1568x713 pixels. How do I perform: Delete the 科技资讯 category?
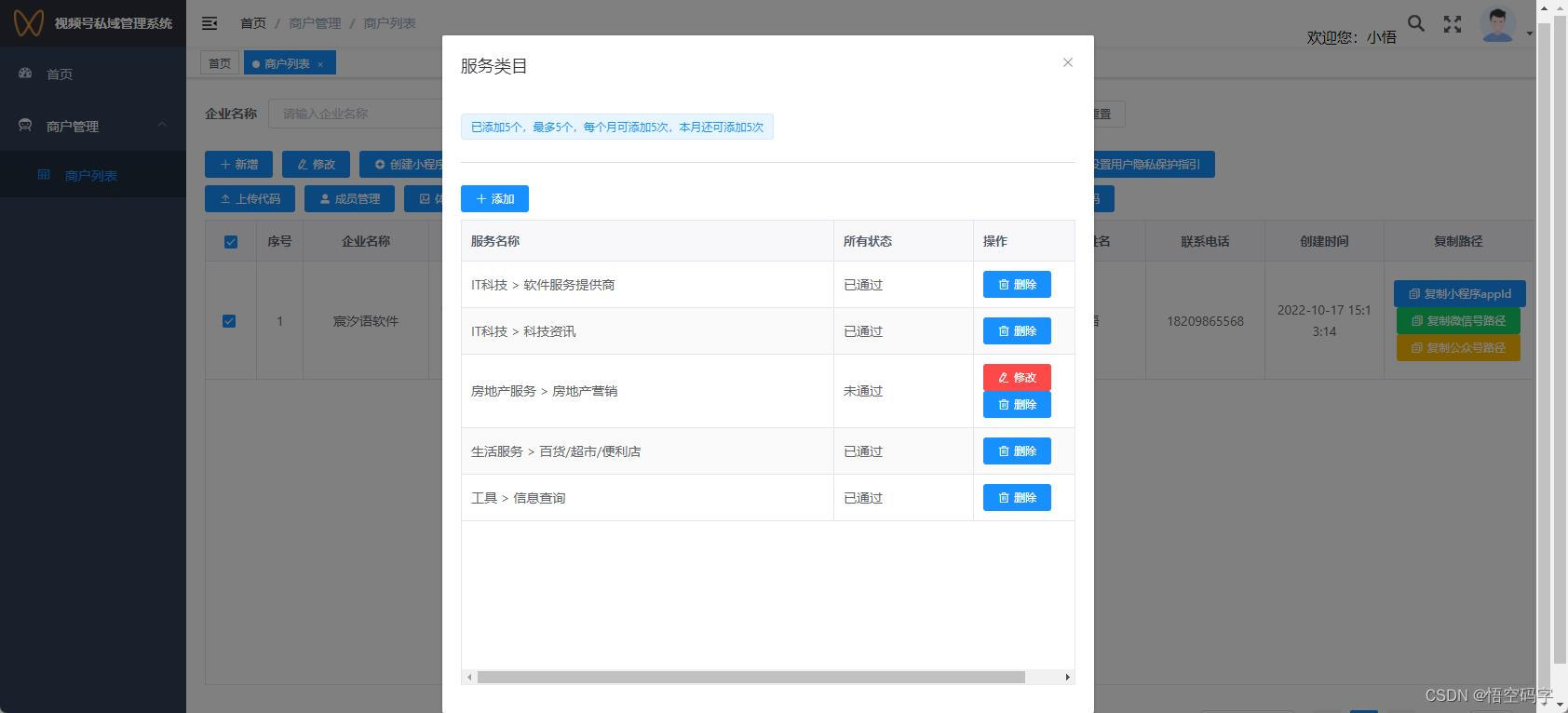click(x=1017, y=330)
